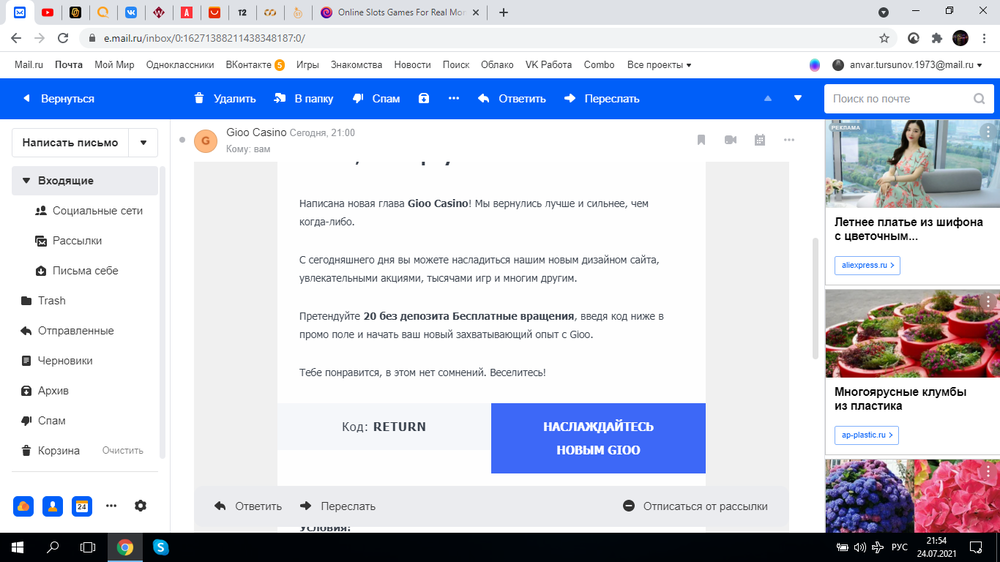This screenshot has width=1000, height=562.
Task: Forward using toolbar Переслать
Action: tap(601, 99)
